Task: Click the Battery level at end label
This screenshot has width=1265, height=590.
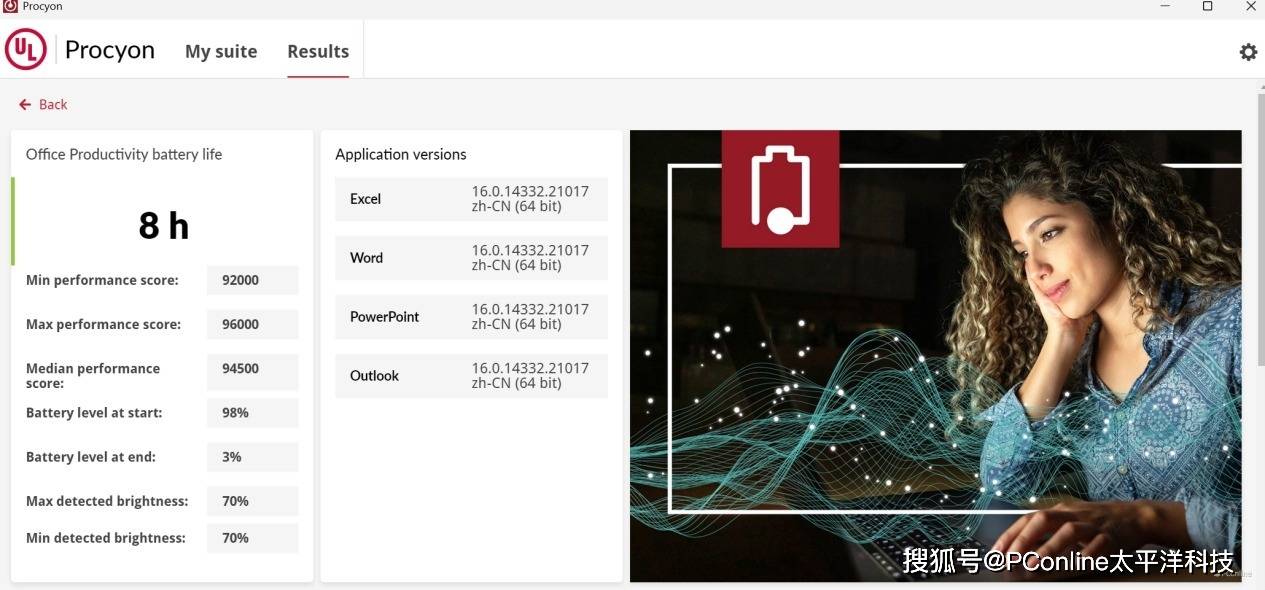Action: pos(91,457)
